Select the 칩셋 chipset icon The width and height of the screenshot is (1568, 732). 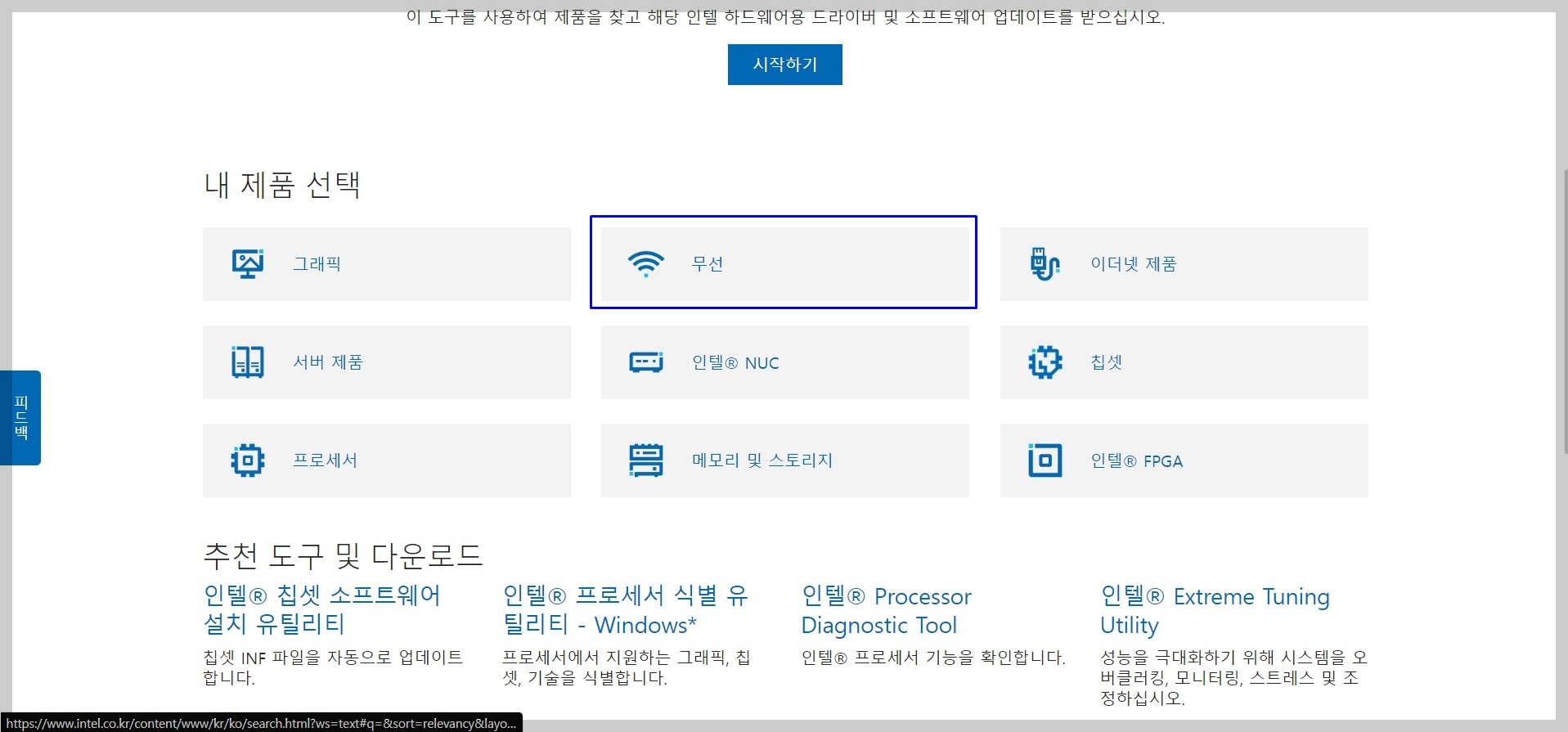[1045, 362]
